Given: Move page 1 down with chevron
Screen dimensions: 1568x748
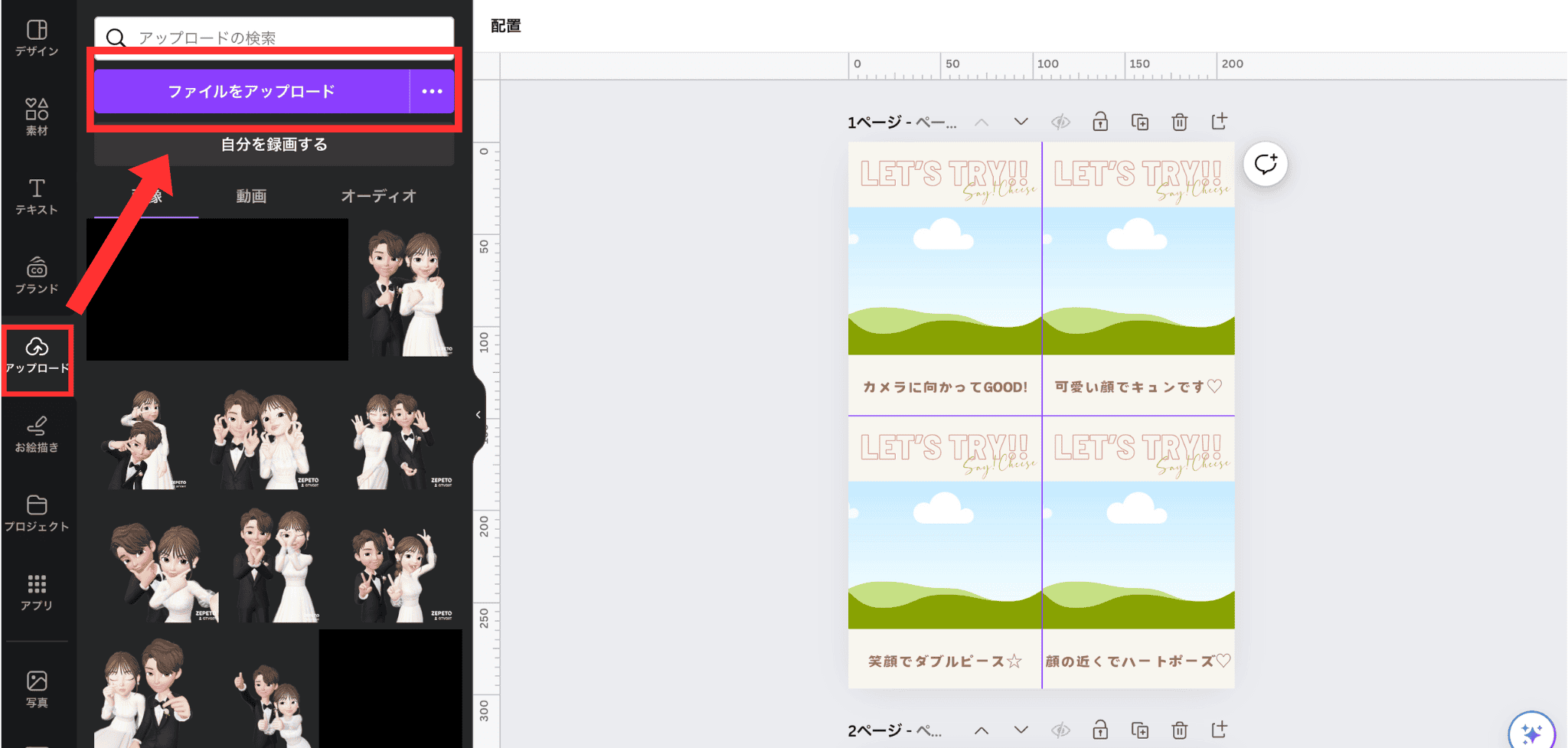Looking at the screenshot, I should [1021, 122].
